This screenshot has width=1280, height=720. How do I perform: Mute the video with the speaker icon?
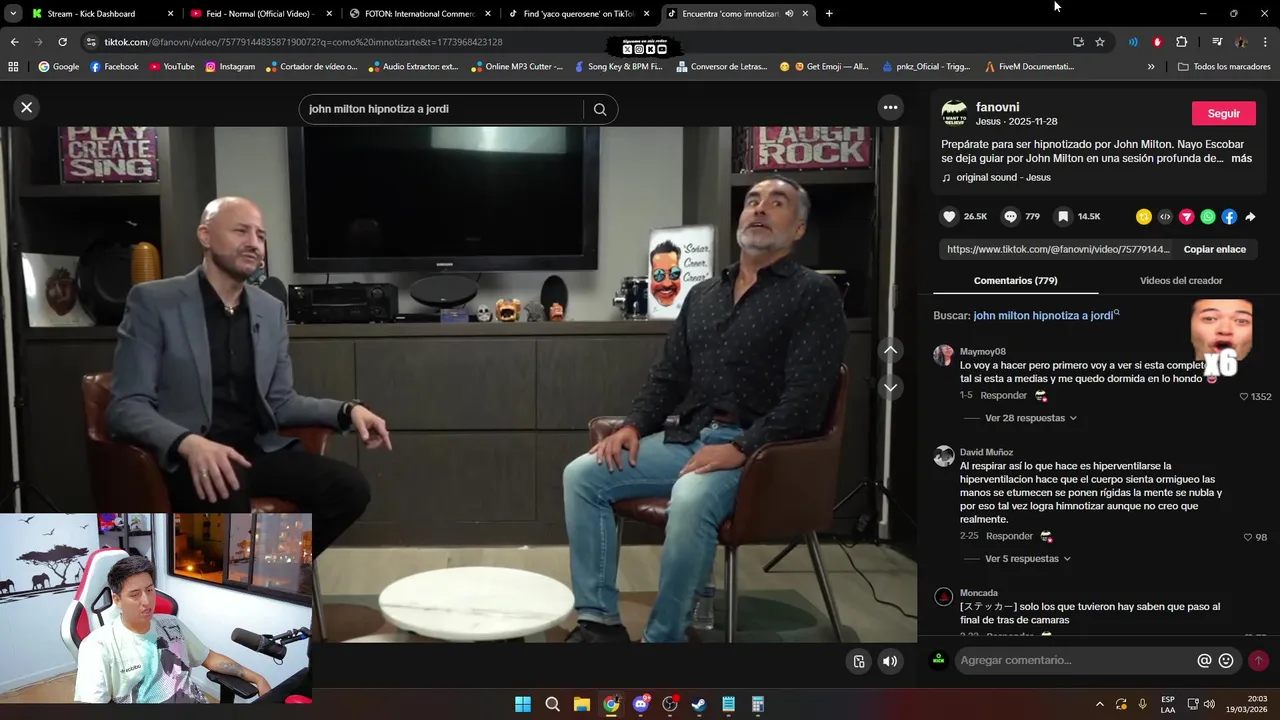click(x=890, y=661)
